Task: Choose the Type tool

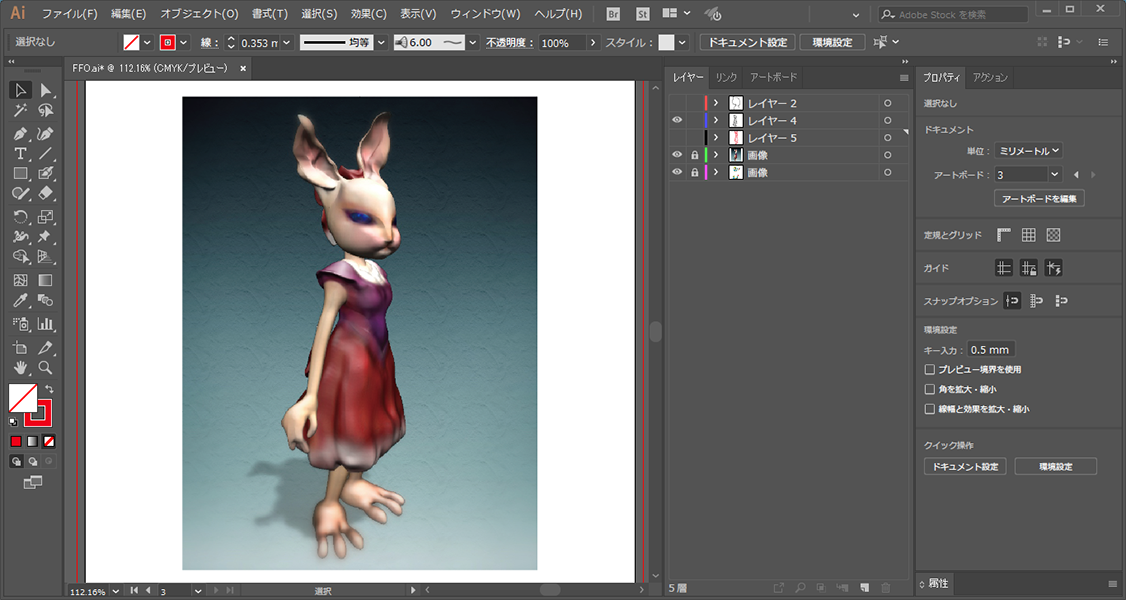Action: pos(20,154)
